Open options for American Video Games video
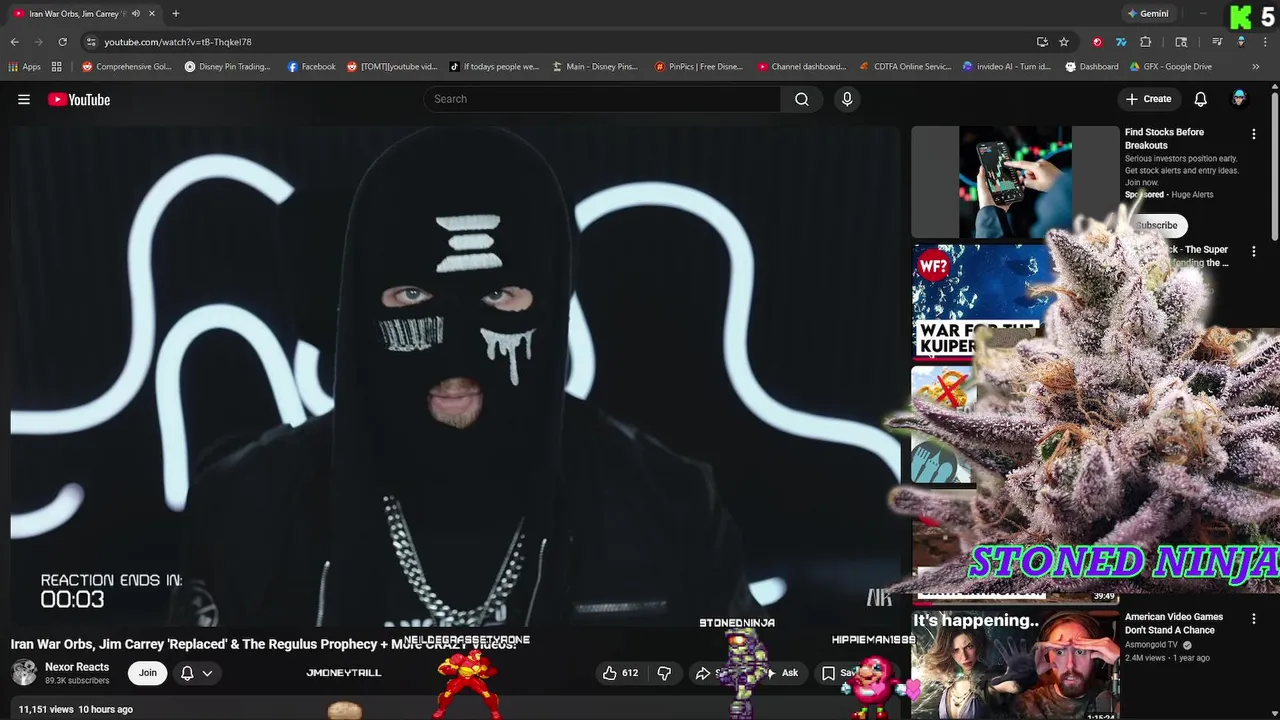1280x720 pixels. coord(1253,619)
